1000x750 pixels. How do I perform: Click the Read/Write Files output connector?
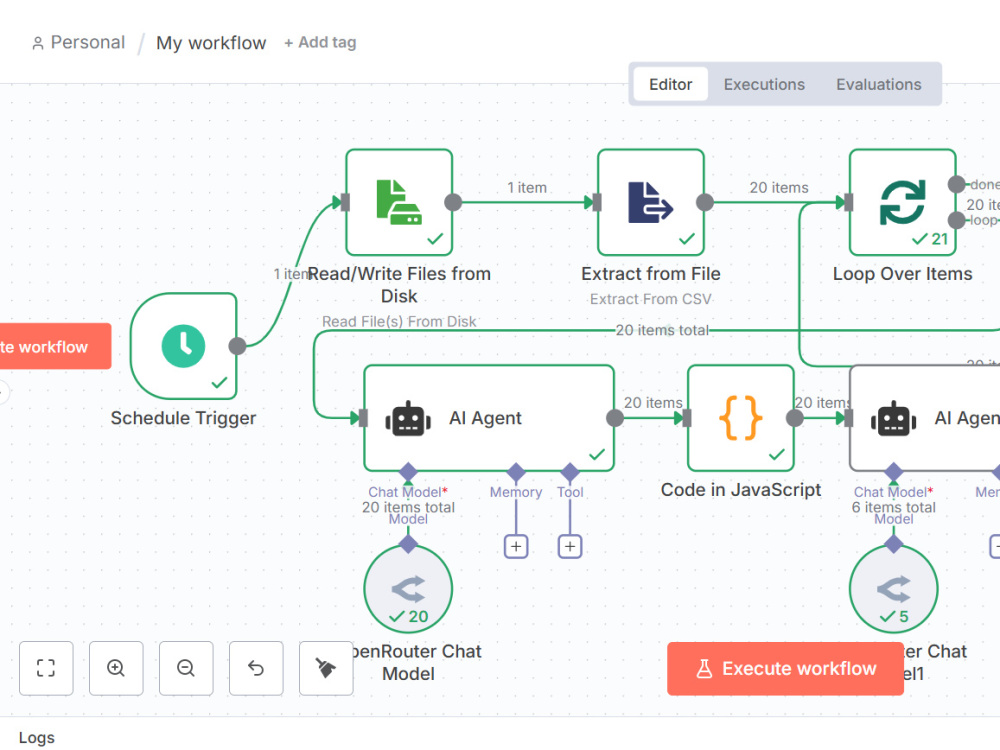453,202
